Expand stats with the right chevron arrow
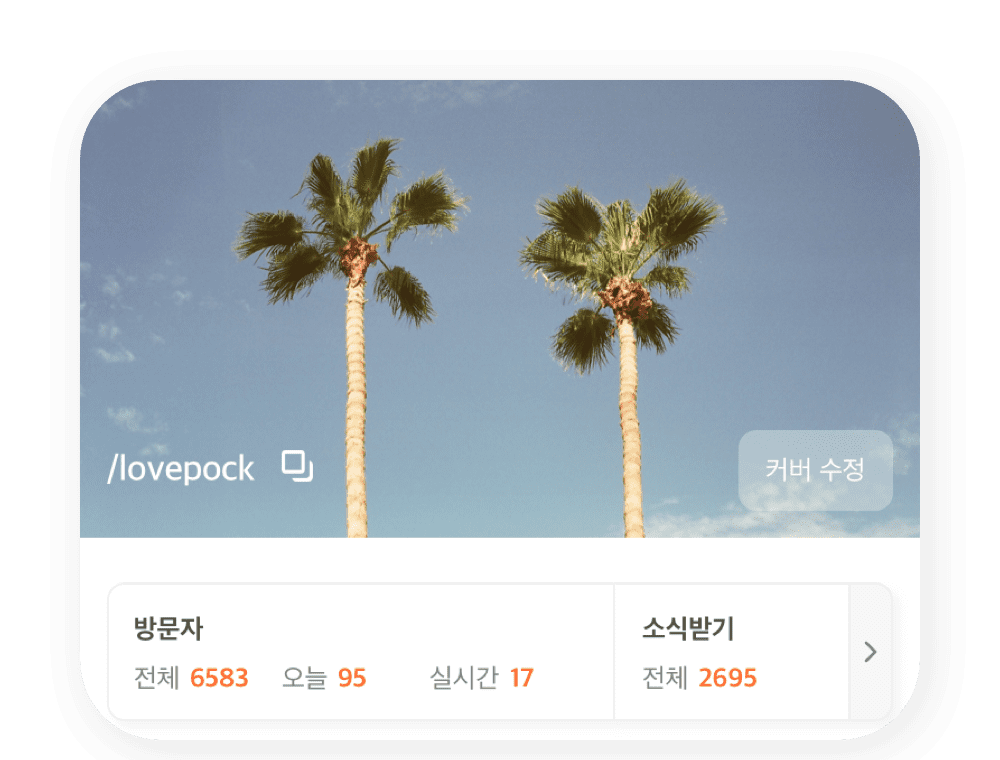 pos(871,652)
